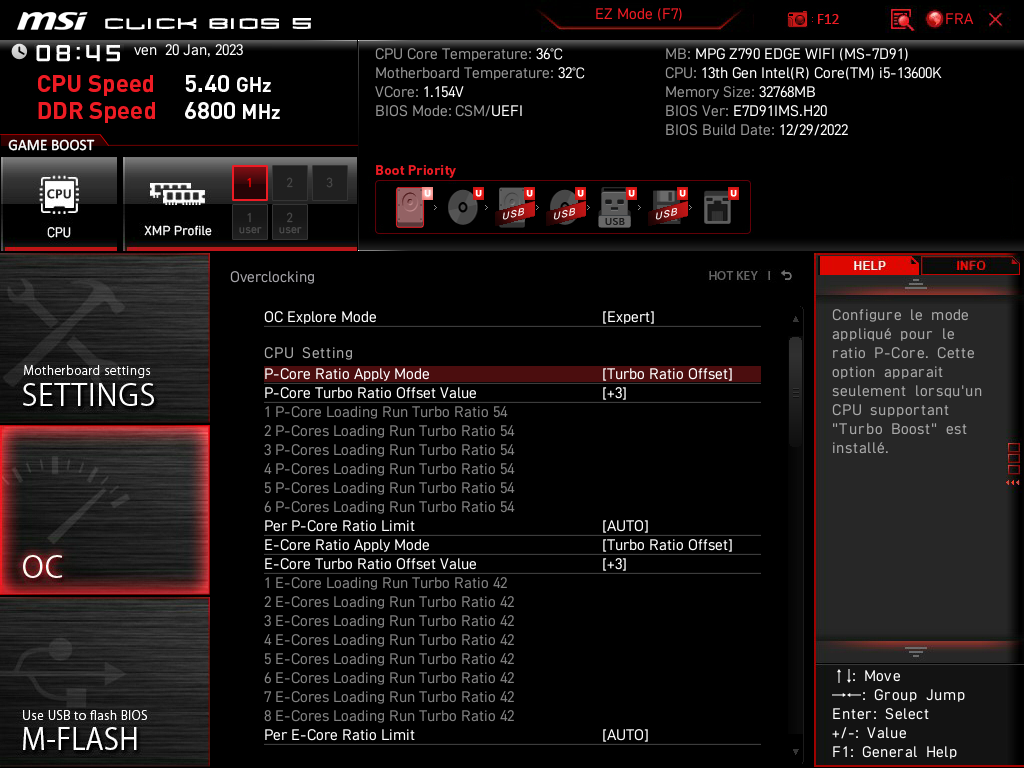Open Per E-Core Ratio Limit [AUTO]
The image size is (1024, 768).
[512, 735]
